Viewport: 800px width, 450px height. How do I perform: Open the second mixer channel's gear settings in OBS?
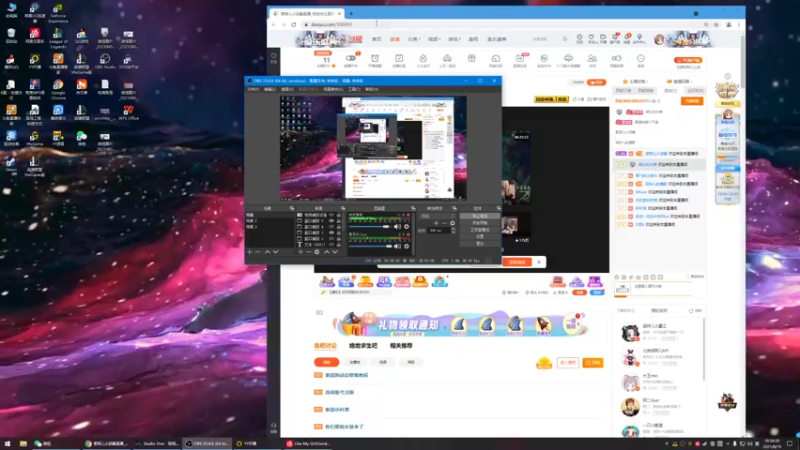tap(407, 246)
